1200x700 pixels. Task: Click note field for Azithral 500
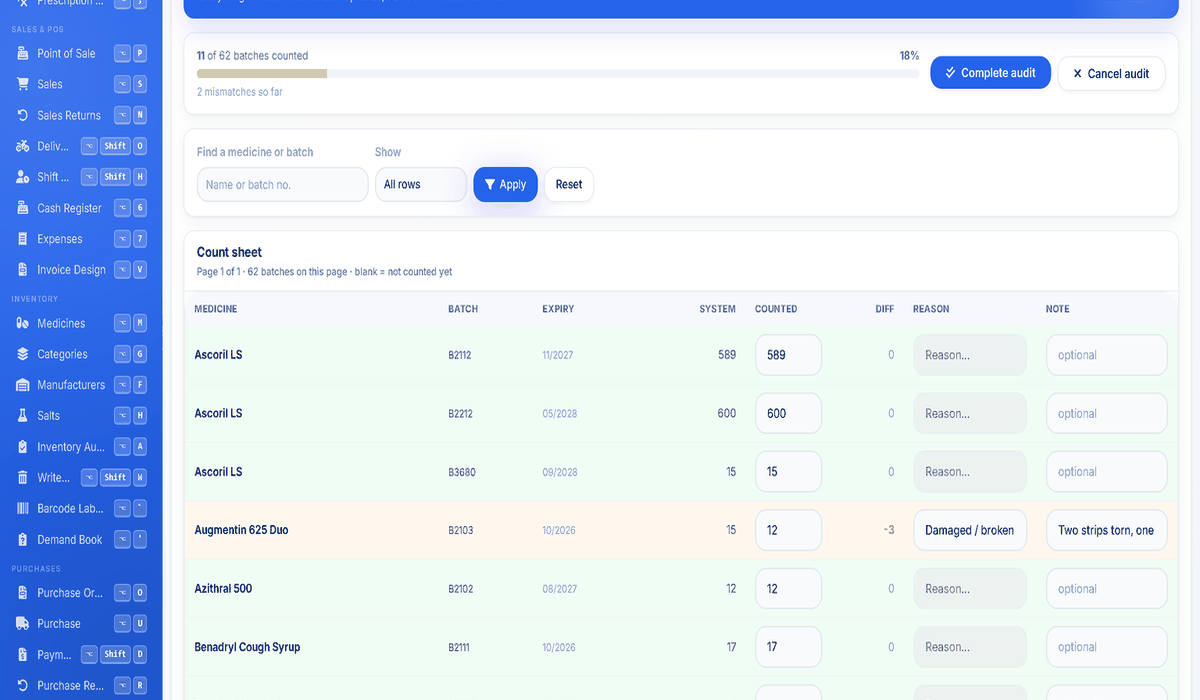pos(1106,589)
